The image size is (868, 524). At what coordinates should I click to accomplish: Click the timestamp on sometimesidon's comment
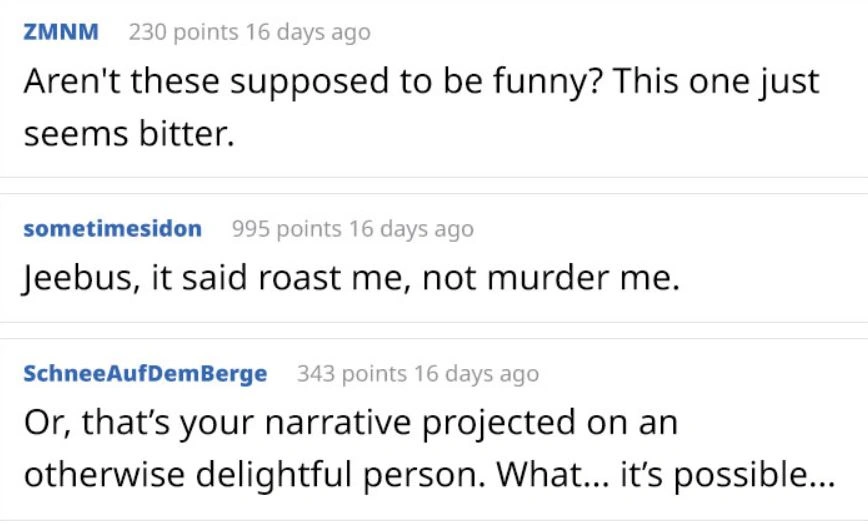click(x=411, y=229)
